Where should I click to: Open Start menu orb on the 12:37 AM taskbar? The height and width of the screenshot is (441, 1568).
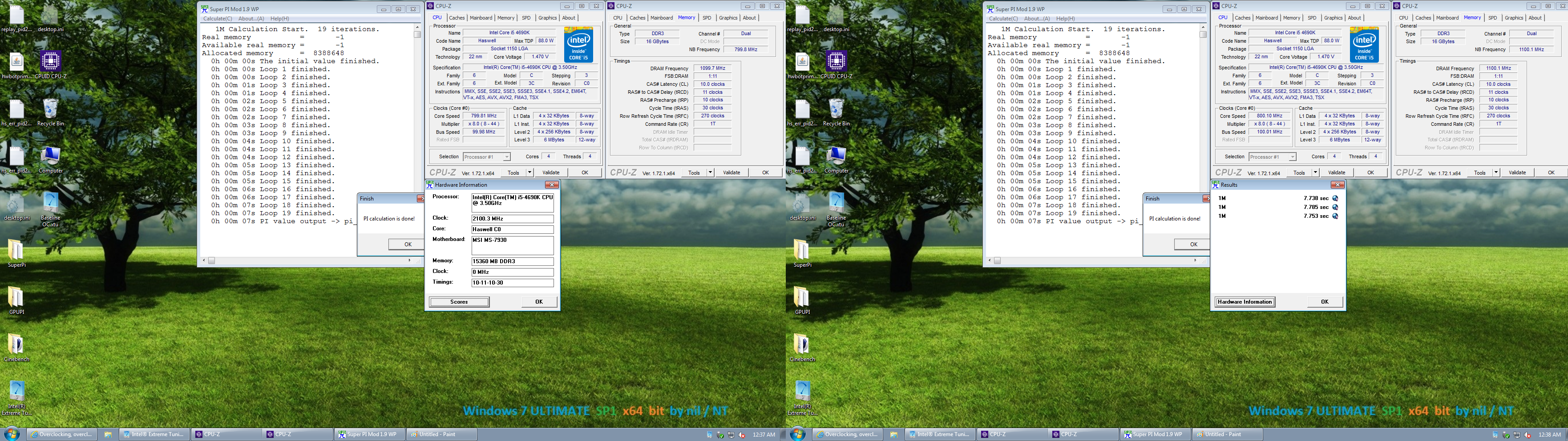coord(12,434)
